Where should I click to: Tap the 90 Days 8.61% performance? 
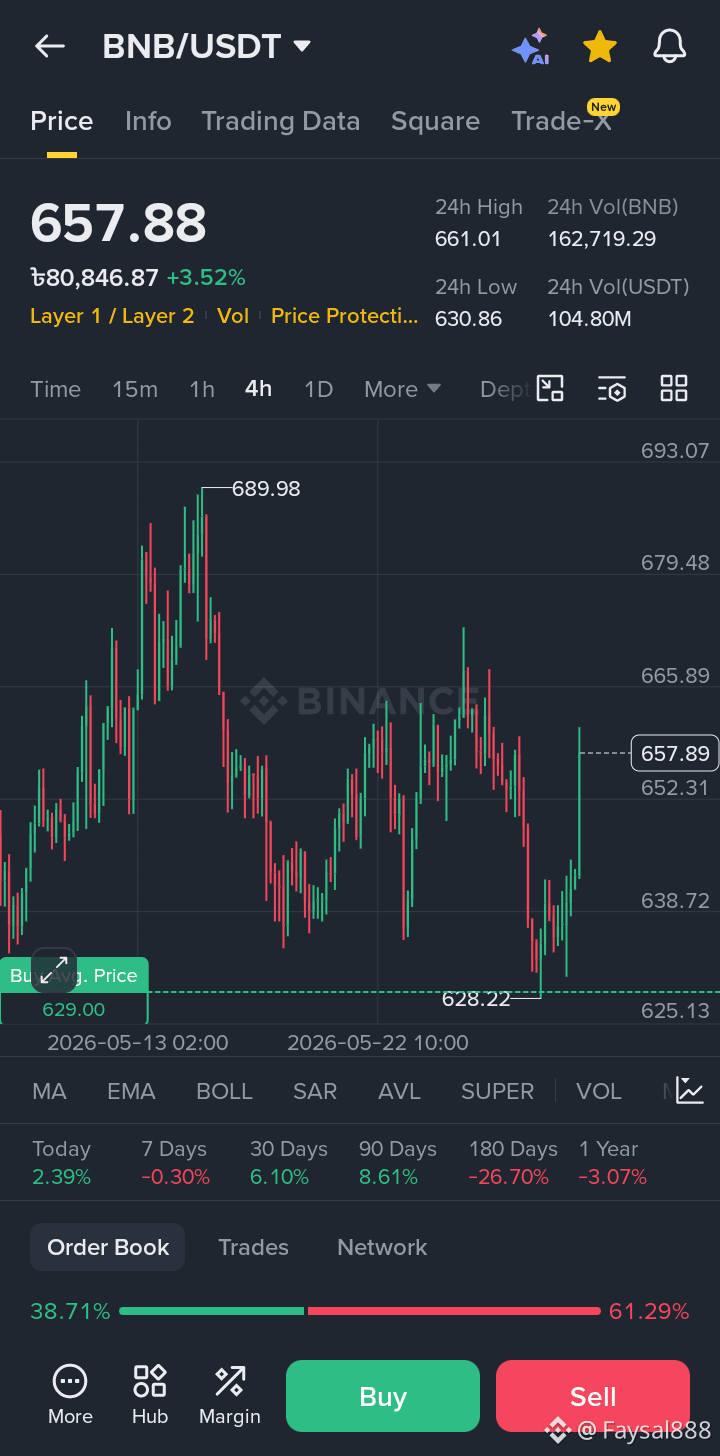(398, 1163)
